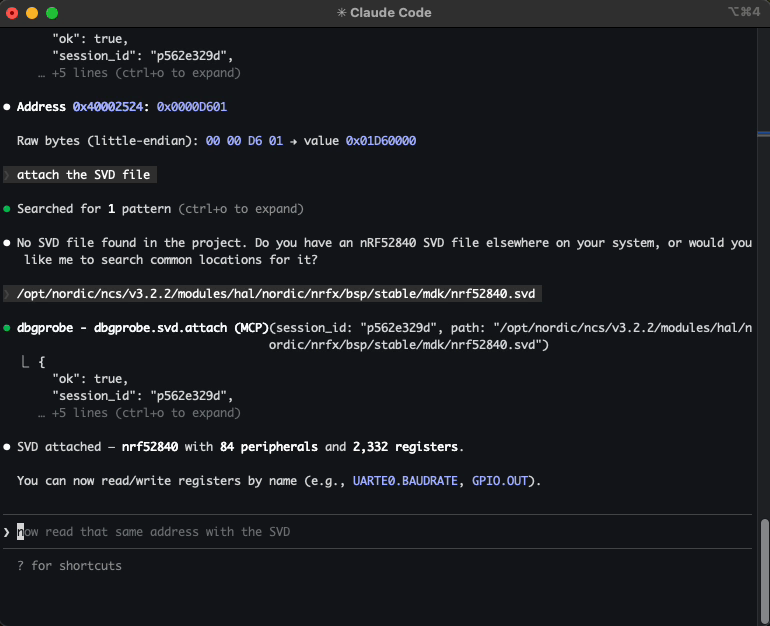
Task: Click the nrf52840.svd path user message
Action: [x=273, y=294]
